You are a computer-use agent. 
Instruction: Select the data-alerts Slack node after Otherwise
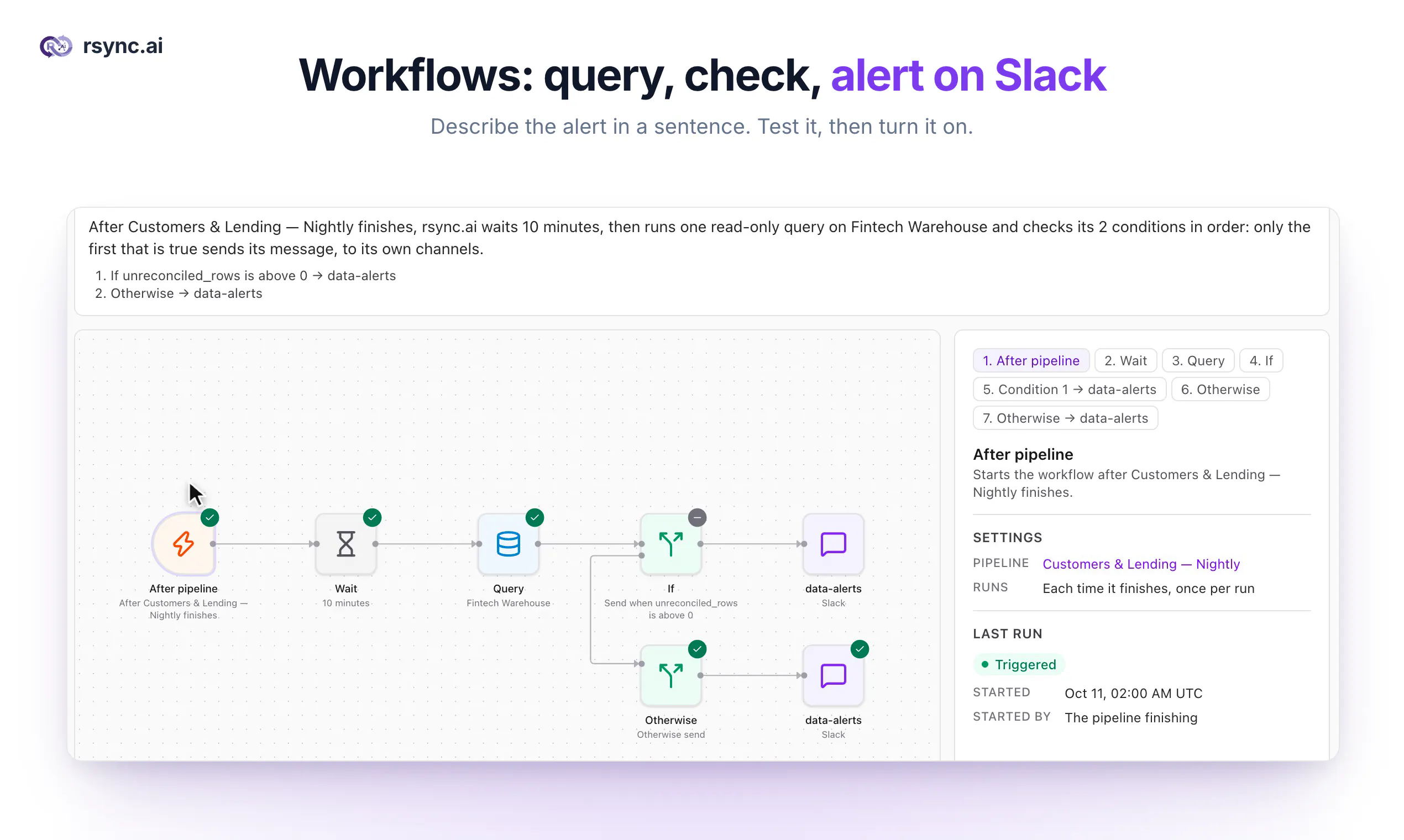pyautogui.click(x=834, y=675)
